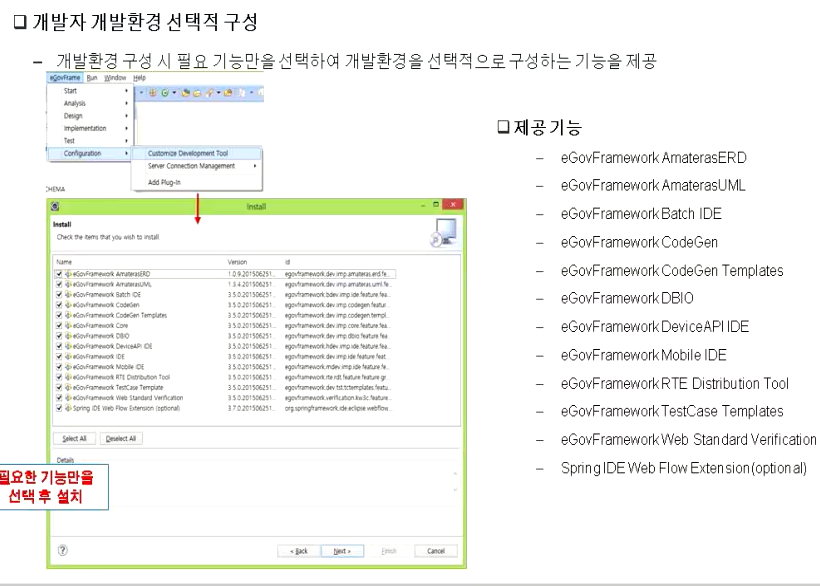Click feature icon of TestCase Template row
820x586 pixels.
(68, 387)
